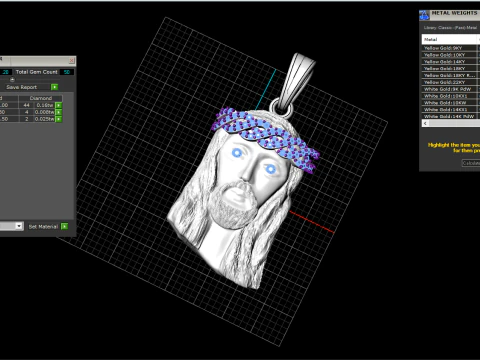The width and height of the screenshot is (480, 360).
Task: Select Yellow Gold 10KY metal row
Action: tap(450, 55)
